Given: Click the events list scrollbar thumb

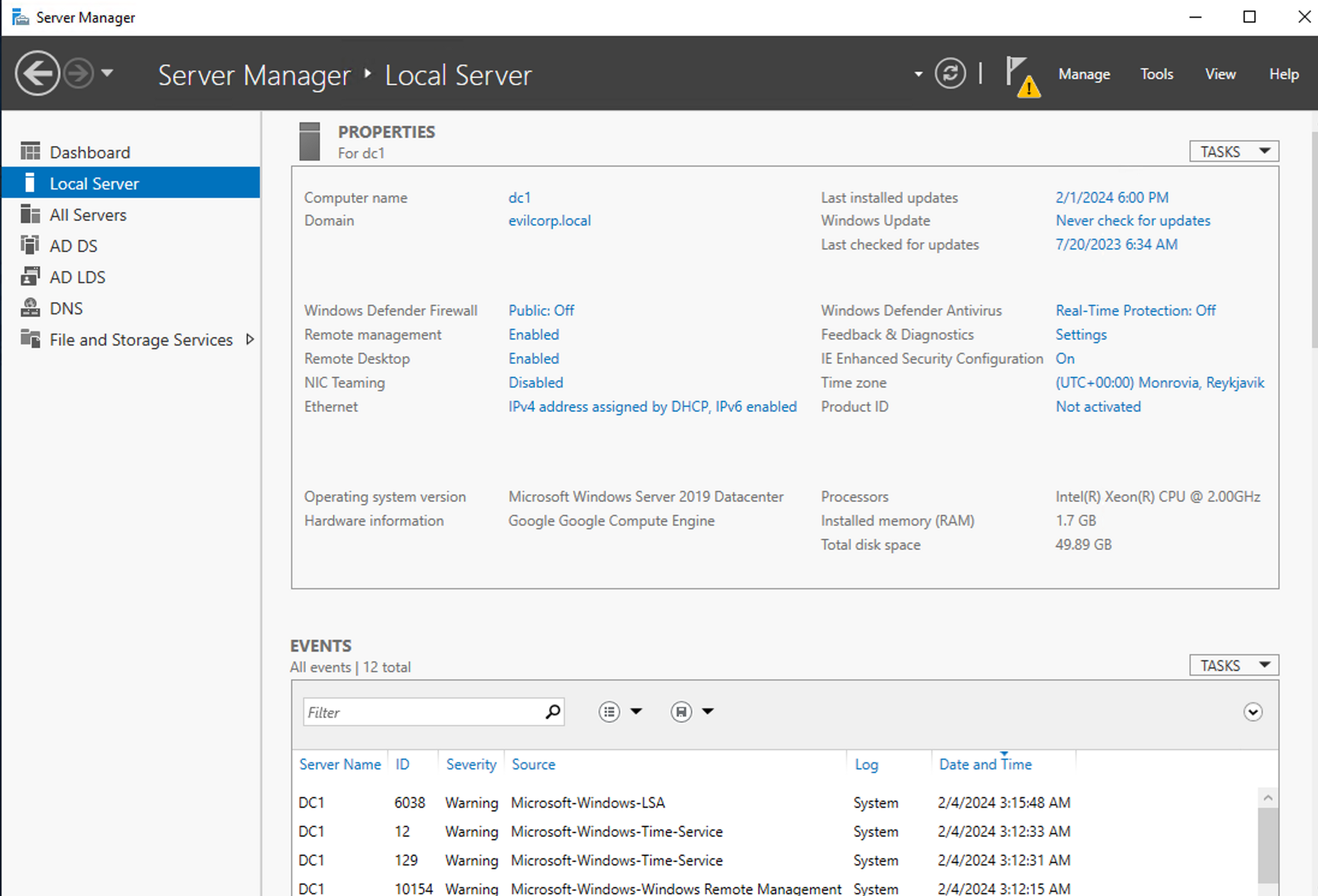Looking at the screenshot, I should click(1268, 845).
